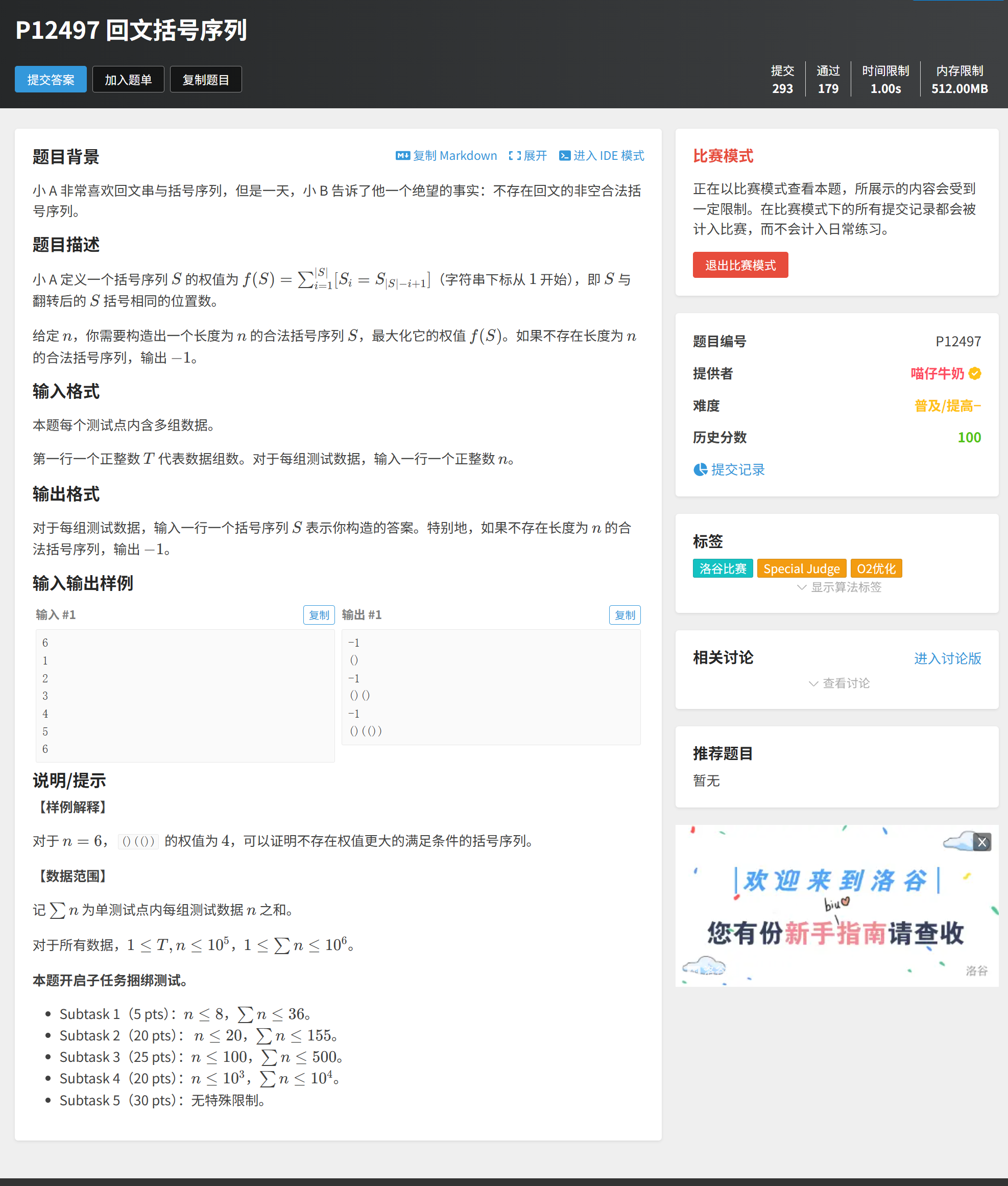This screenshot has height=1186, width=1008.
Task: Click the provider's verified badge icon
Action: coord(975,373)
